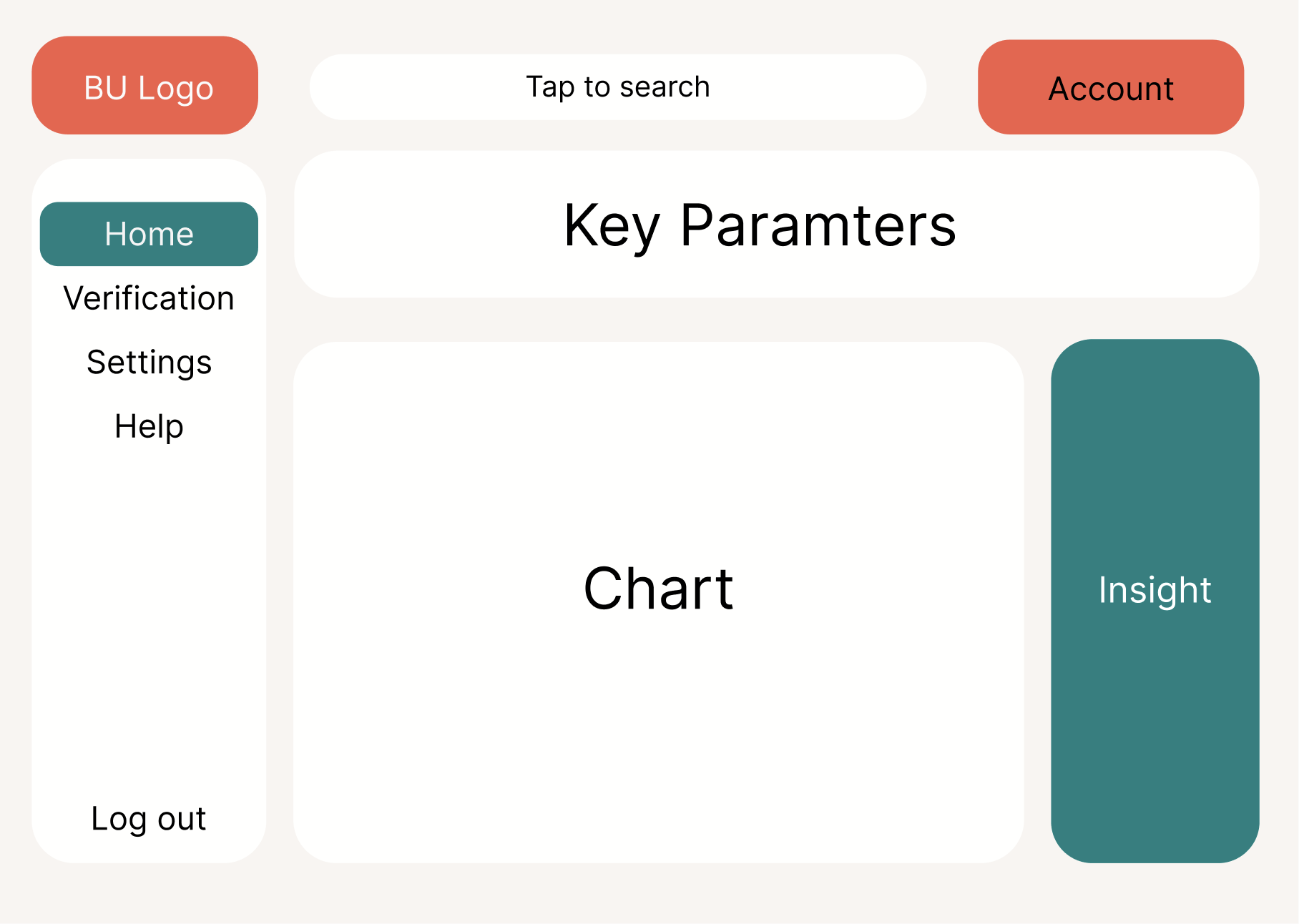Select the Settings navigation entry
The height and width of the screenshot is (924, 1299).
(x=149, y=363)
